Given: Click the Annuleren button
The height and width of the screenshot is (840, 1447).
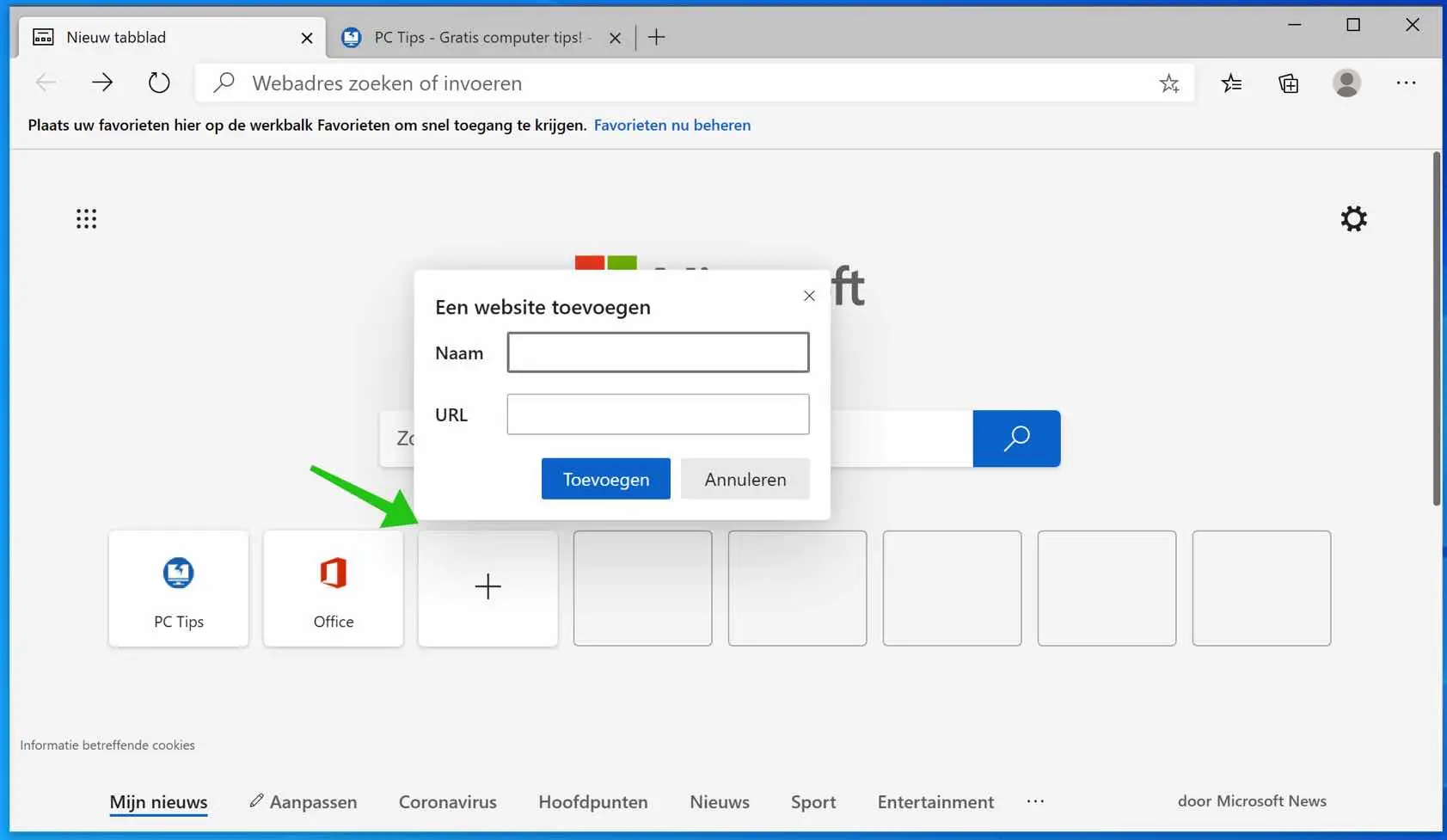Looking at the screenshot, I should [745, 479].
